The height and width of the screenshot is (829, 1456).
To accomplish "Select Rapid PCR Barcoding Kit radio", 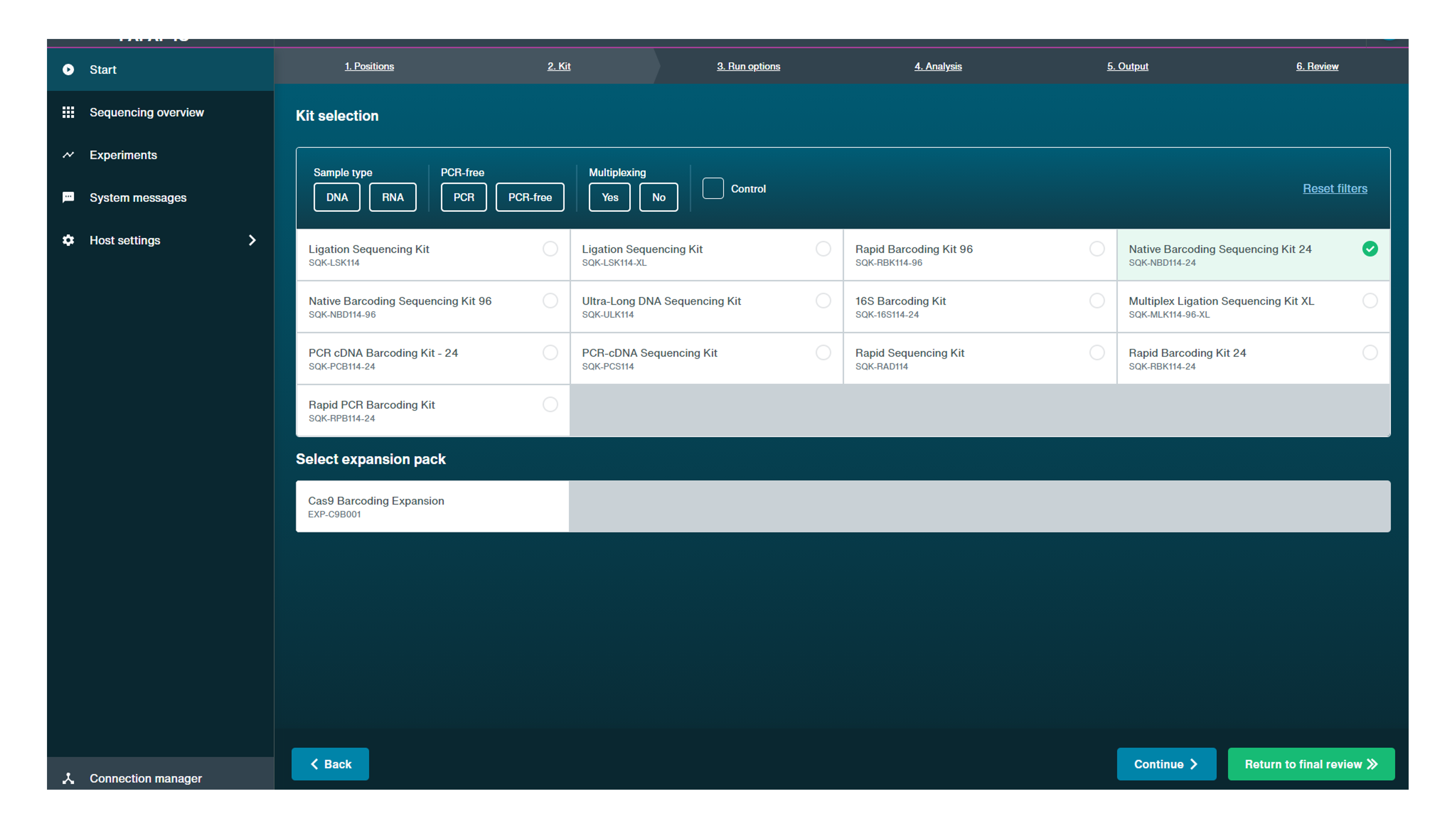I will coord(550,404).
